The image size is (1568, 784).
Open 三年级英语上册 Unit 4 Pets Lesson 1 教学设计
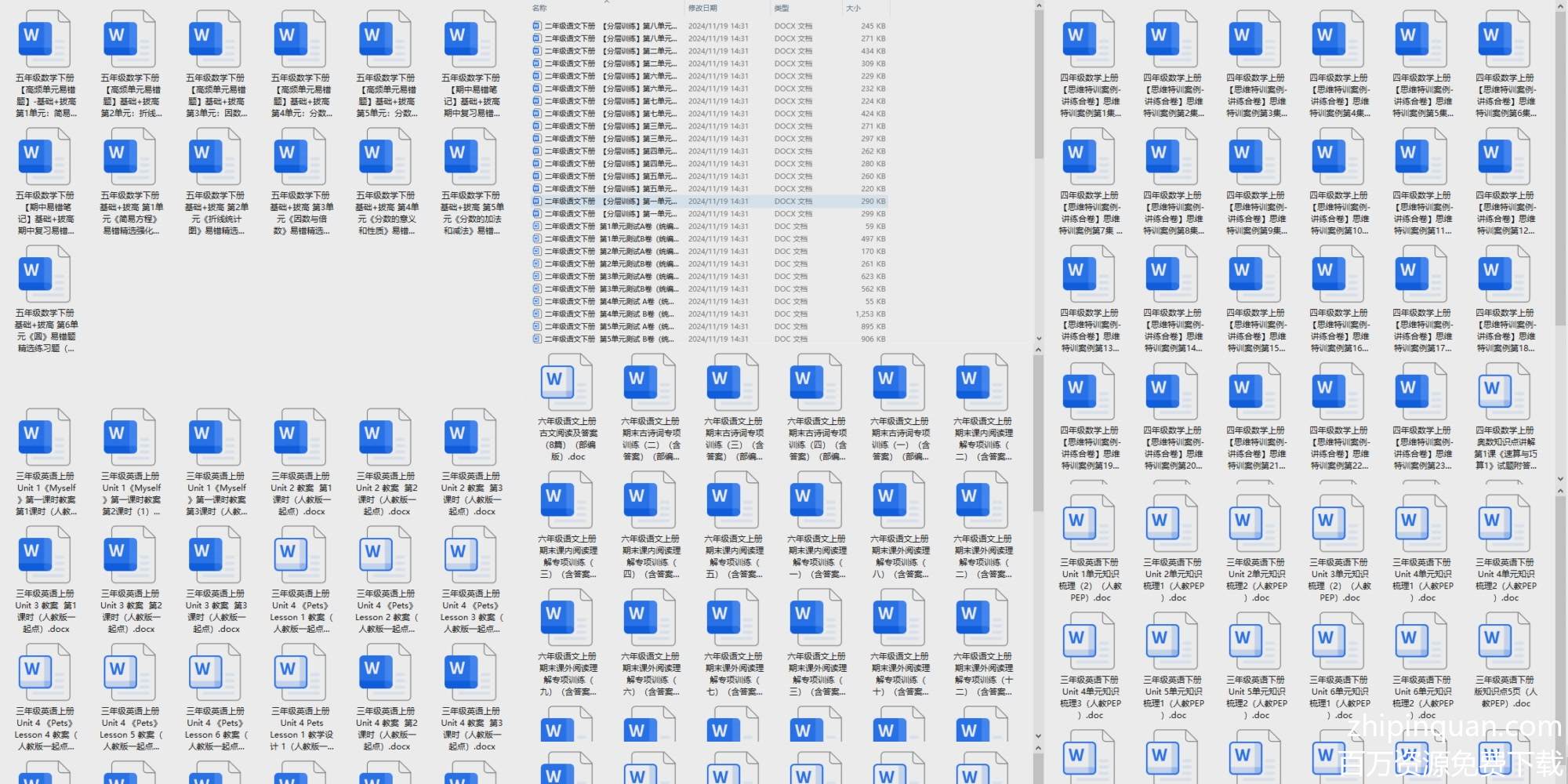point(301,673)
